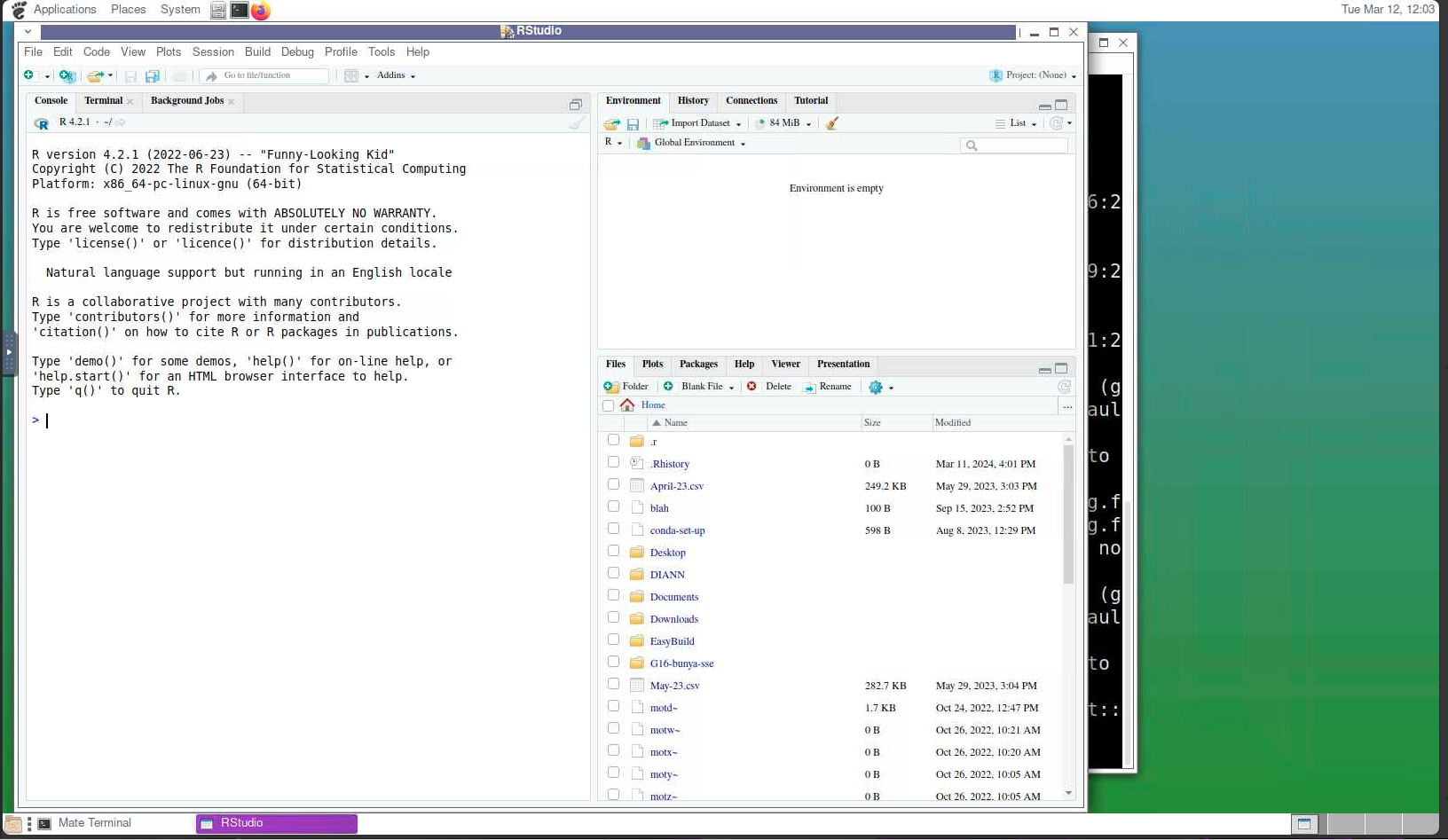Clear console with the broom icon
Viewport: 1448px width, 840px height.
point(577,123)
